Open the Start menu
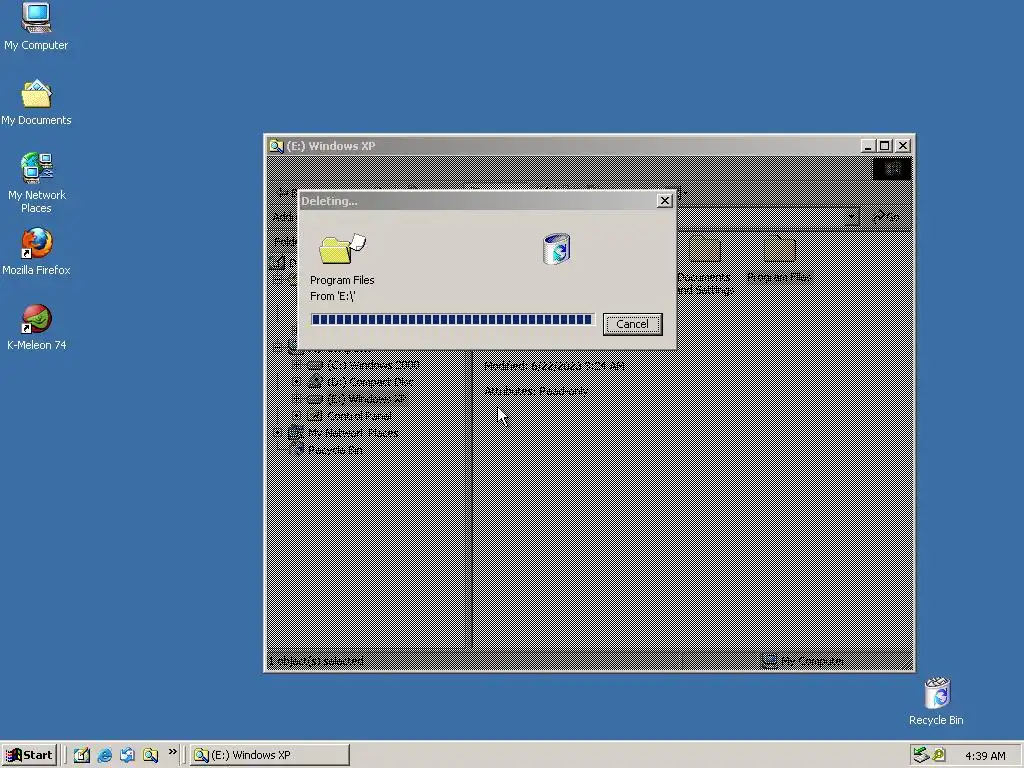Viewport: 1024px width, 768px height. (29, 755)
